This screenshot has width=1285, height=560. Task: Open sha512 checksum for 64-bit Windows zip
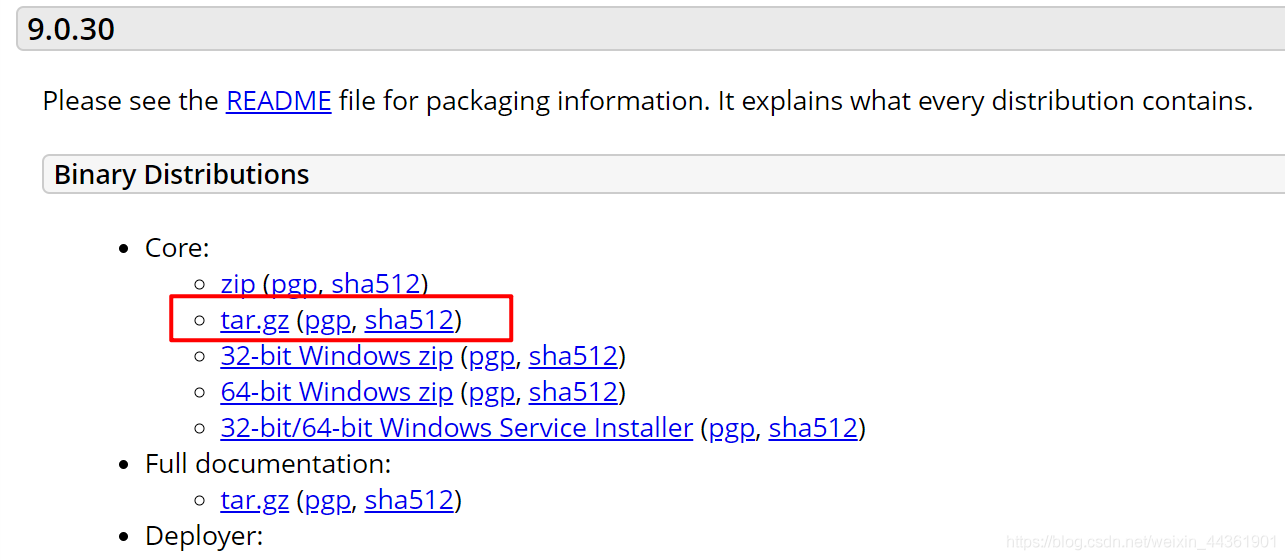(574, 392)
